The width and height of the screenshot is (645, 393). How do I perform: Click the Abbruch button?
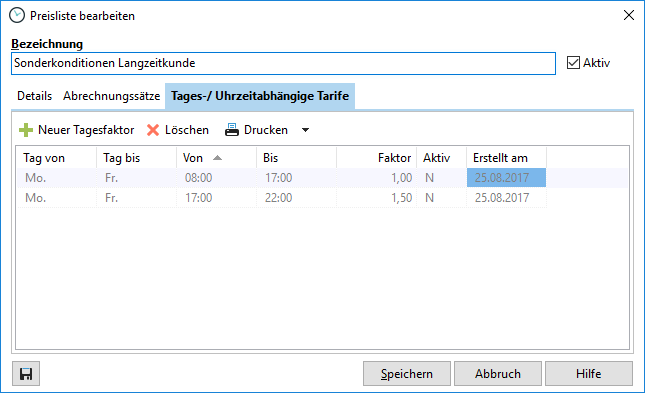point(498,374)
